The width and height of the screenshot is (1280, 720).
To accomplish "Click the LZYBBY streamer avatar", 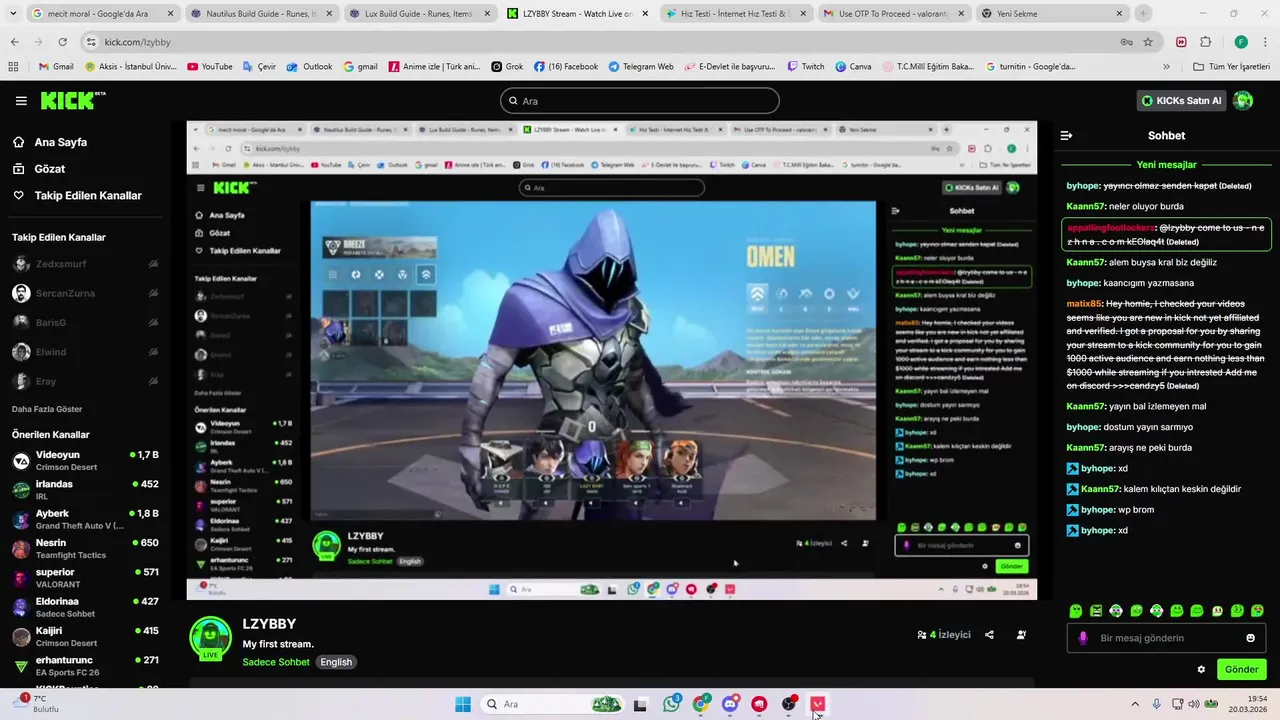I will (210, 639).
